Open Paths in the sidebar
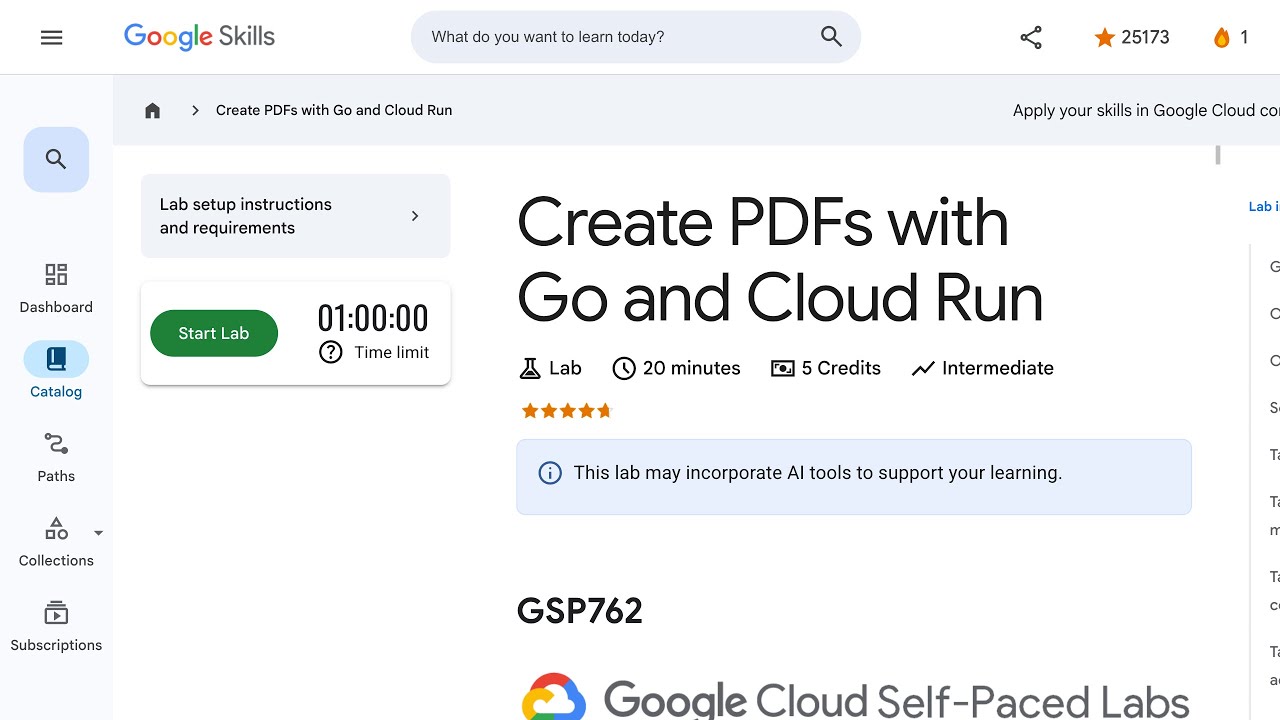1280x720 pixels. pos(56,457)
